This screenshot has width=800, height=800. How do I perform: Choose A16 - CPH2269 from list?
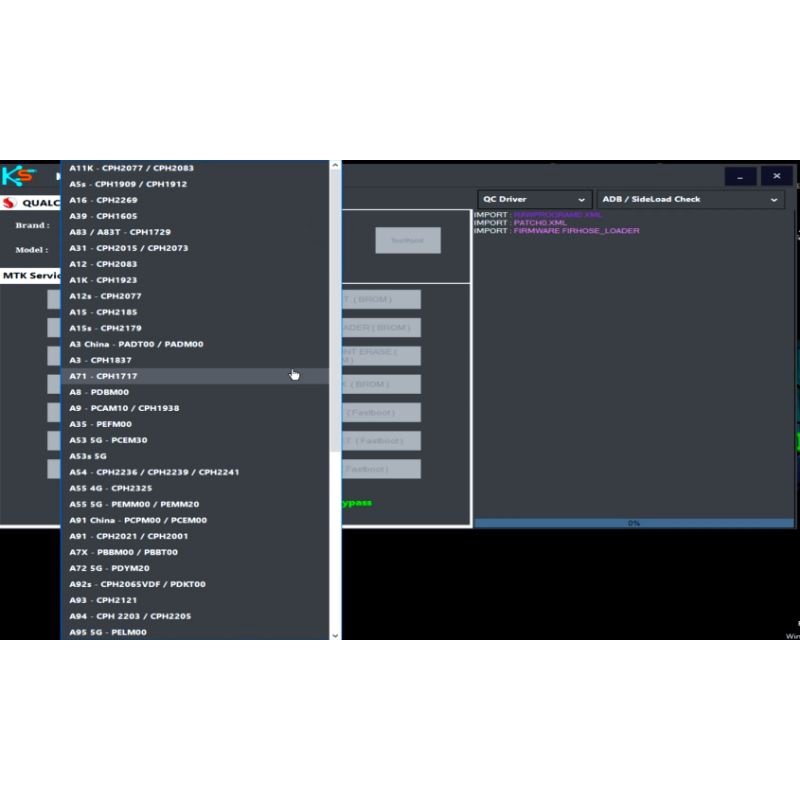[195, 200]
